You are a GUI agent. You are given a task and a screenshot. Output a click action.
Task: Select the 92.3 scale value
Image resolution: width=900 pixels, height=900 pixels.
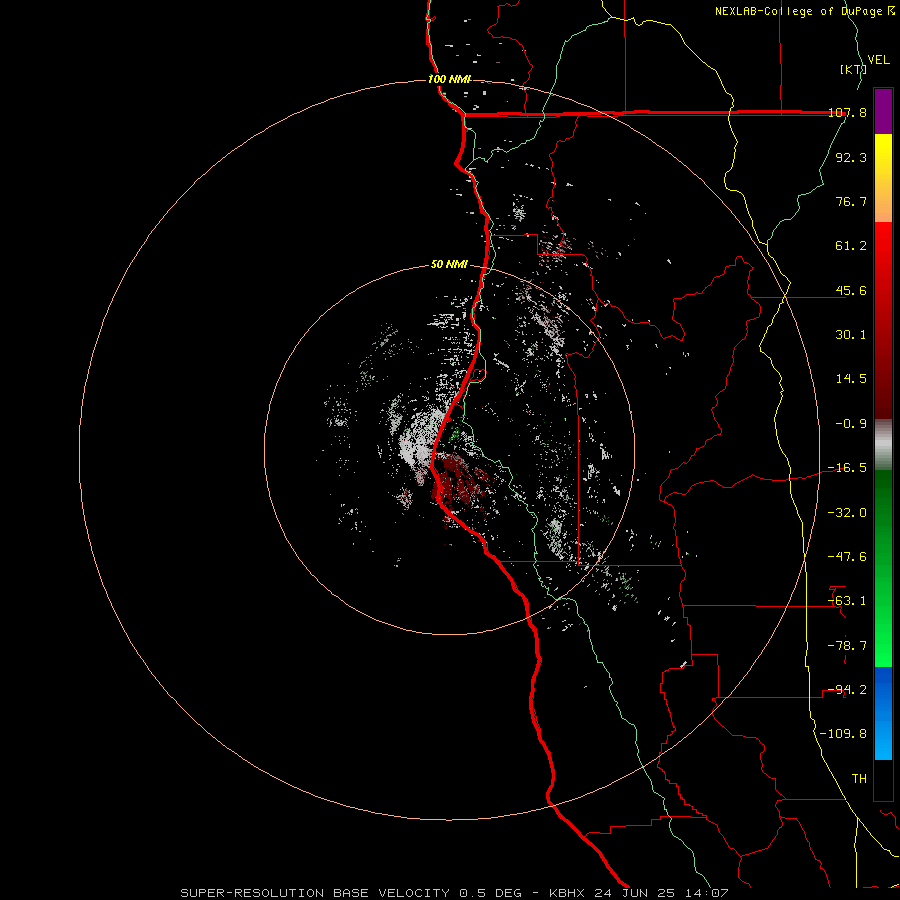coord(851,157)
